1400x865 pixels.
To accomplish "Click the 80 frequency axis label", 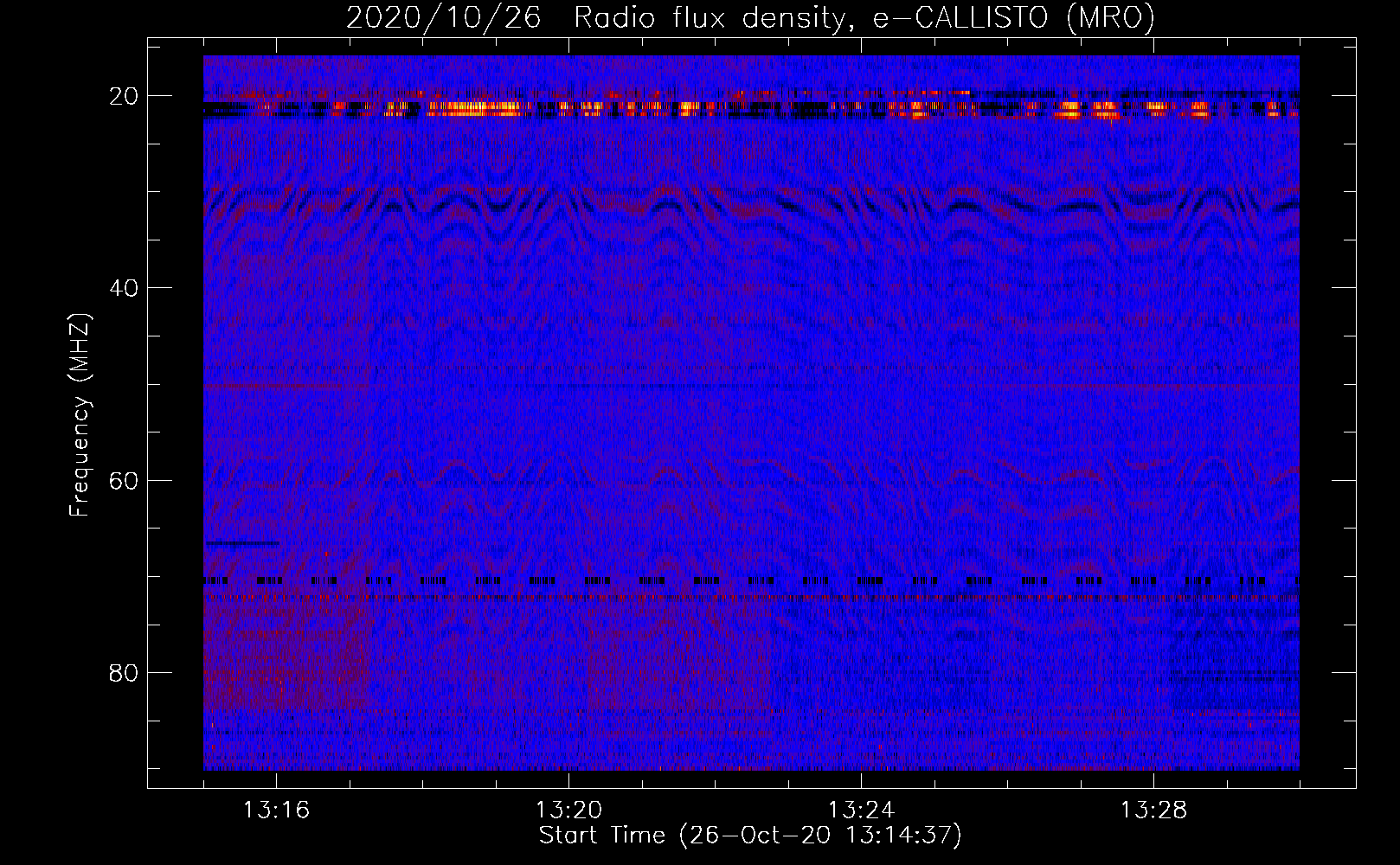I will 124,672.
